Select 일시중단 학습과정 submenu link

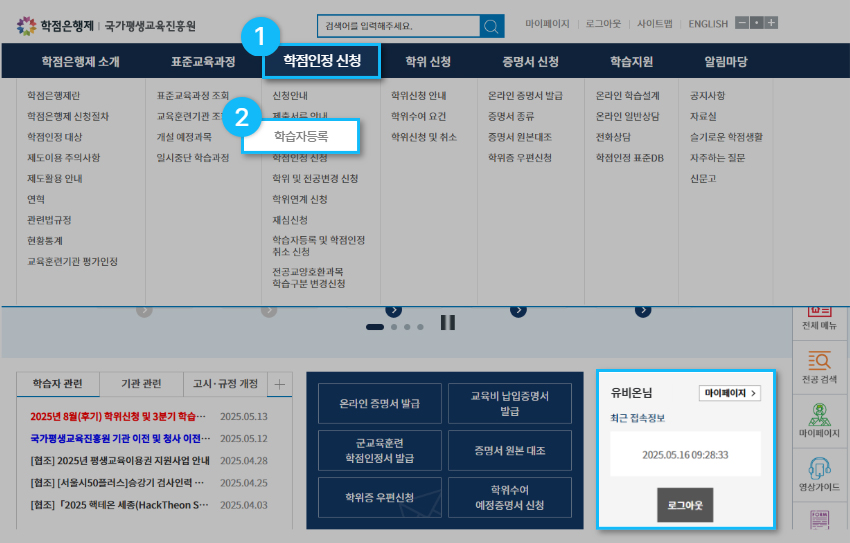pyautogui.click(x=192, y=158)
